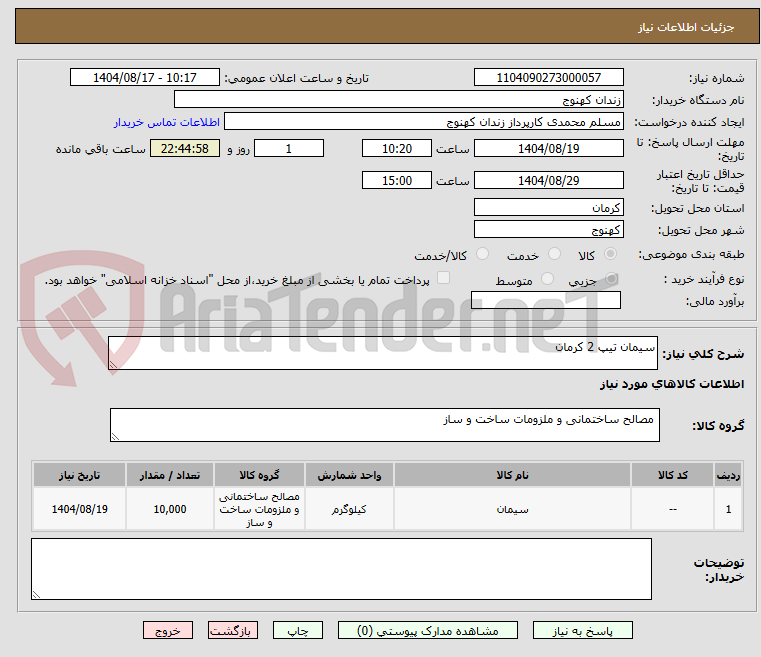
Task: Select the خدمت radio button
Action: point(554,254)
